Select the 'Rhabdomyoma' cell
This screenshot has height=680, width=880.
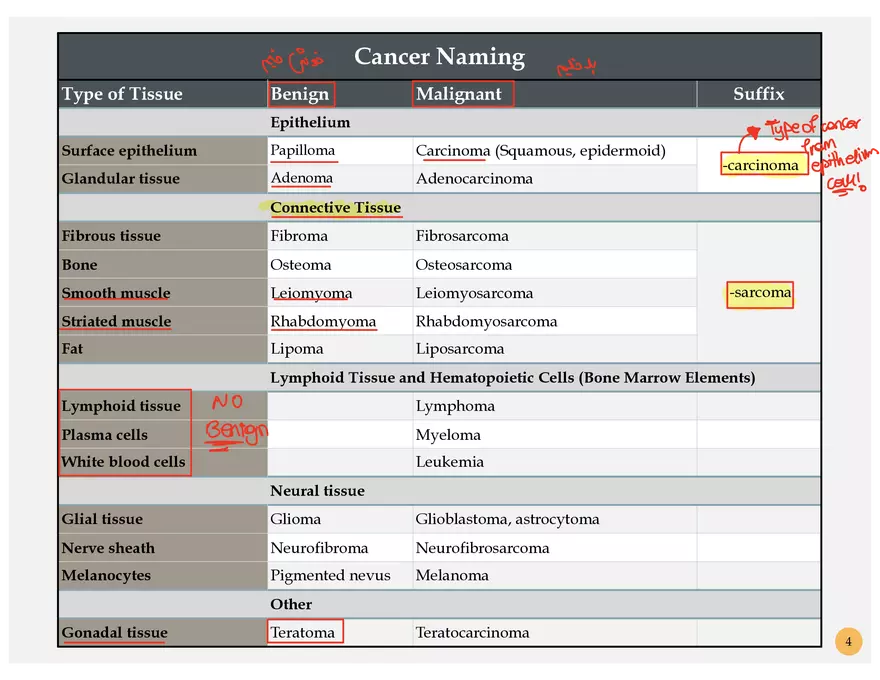point(323,321)
